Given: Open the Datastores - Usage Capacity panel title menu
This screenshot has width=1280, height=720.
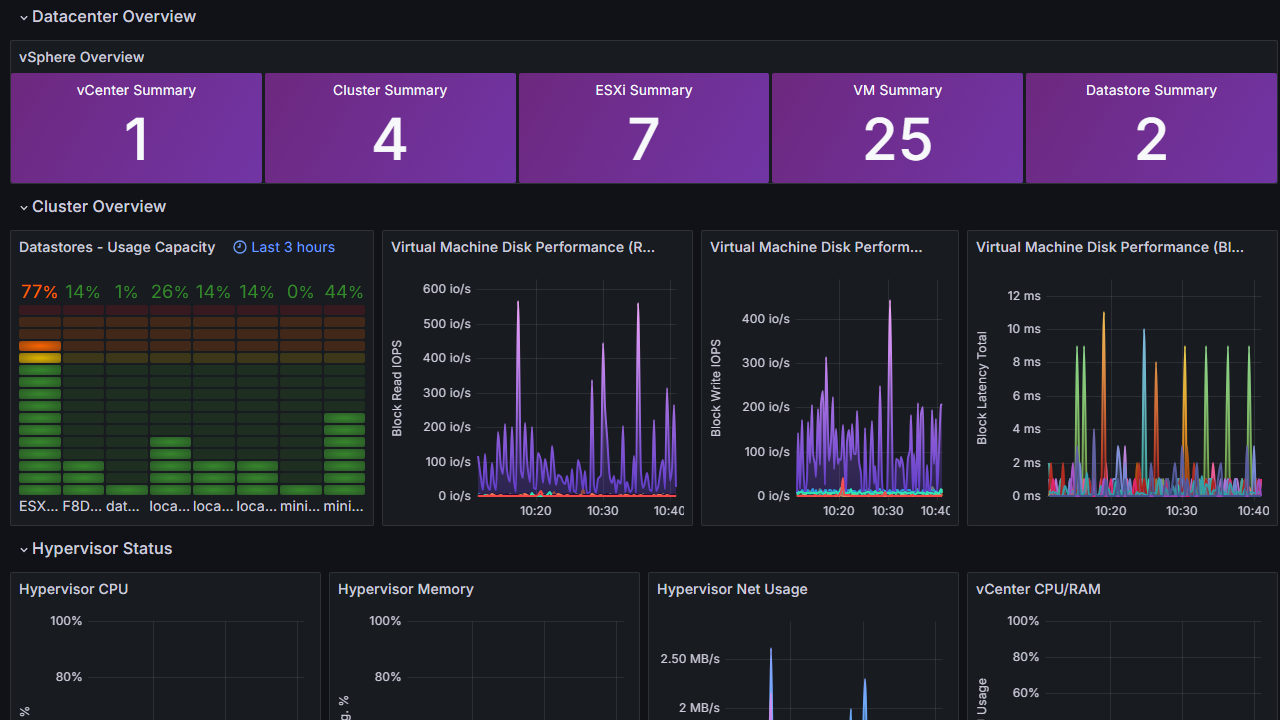Looking at the screenshot, I should 117,247.
